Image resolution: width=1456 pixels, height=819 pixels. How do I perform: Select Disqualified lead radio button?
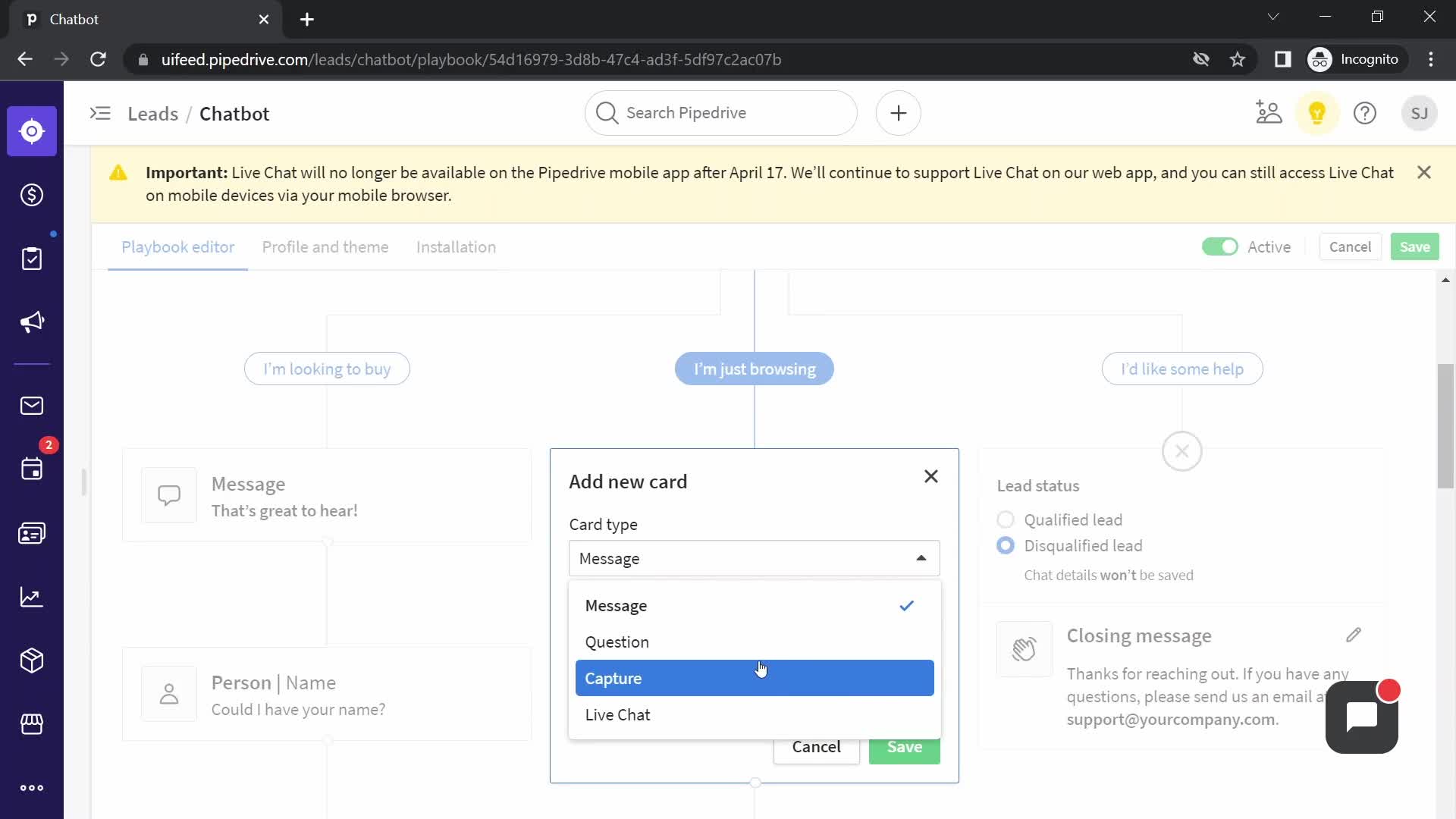(x=1006, y=546)
